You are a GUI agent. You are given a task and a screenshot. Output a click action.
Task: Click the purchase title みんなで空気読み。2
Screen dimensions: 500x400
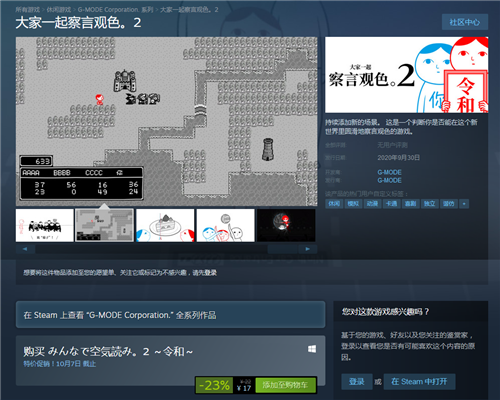pyautogui.click(x=108, y=351)
